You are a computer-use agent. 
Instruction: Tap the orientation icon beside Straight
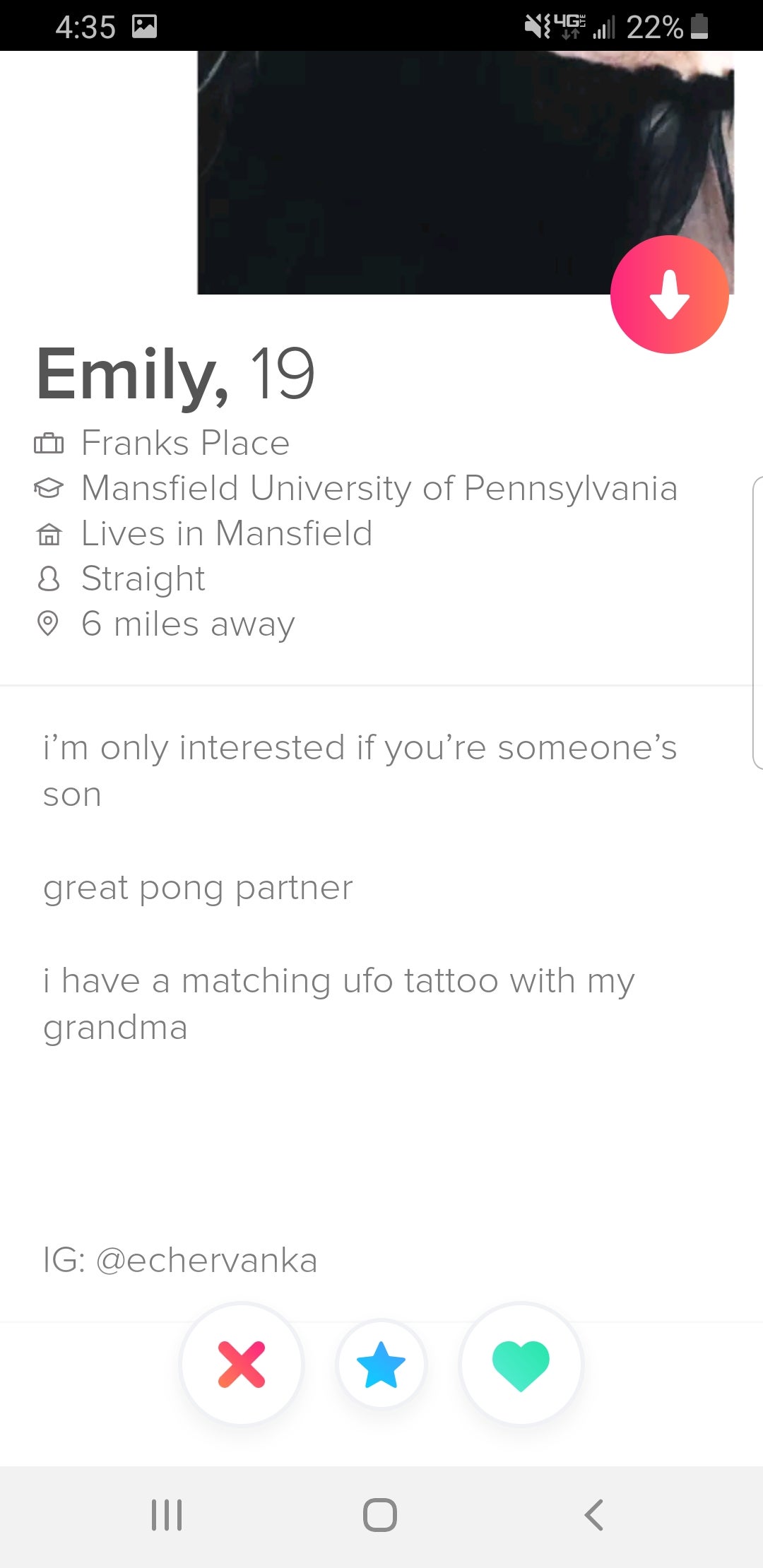[48, 579]
